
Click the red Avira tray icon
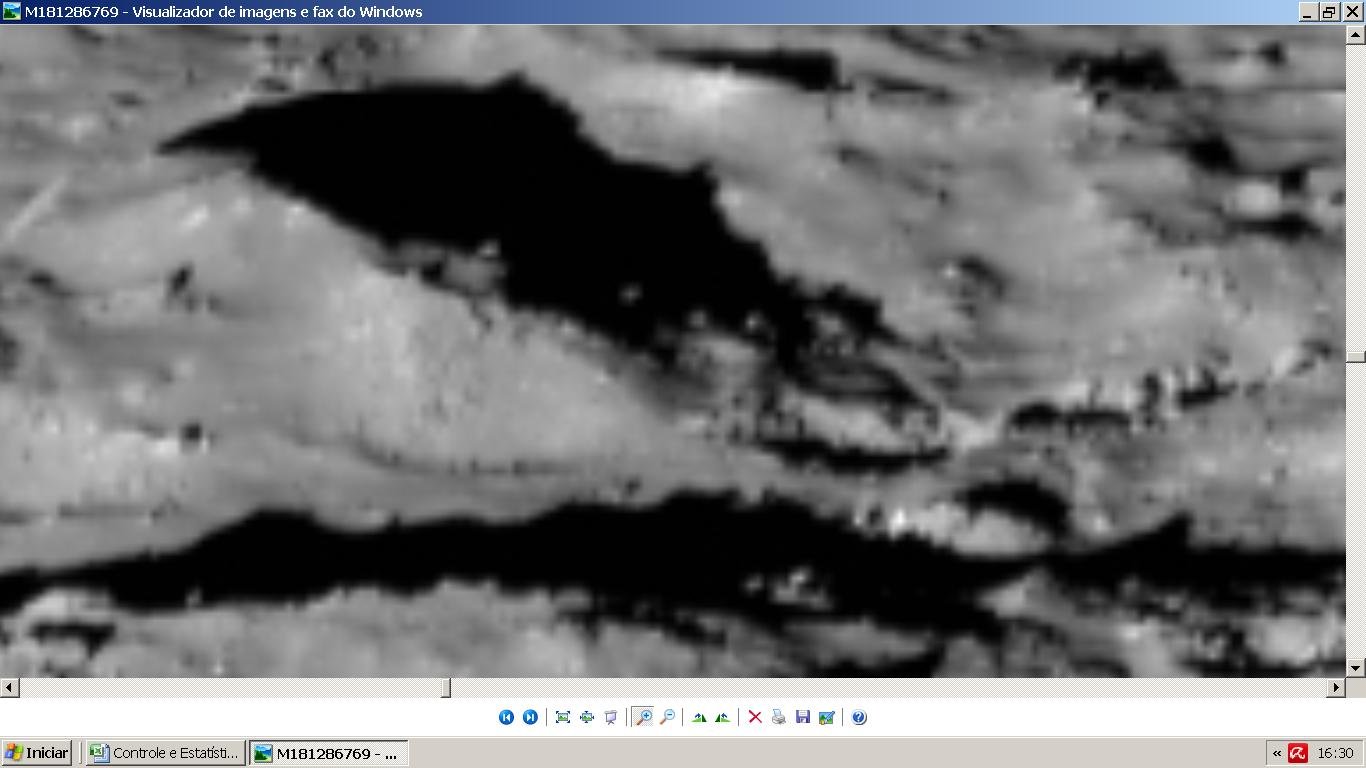(x=1298, y=753)
